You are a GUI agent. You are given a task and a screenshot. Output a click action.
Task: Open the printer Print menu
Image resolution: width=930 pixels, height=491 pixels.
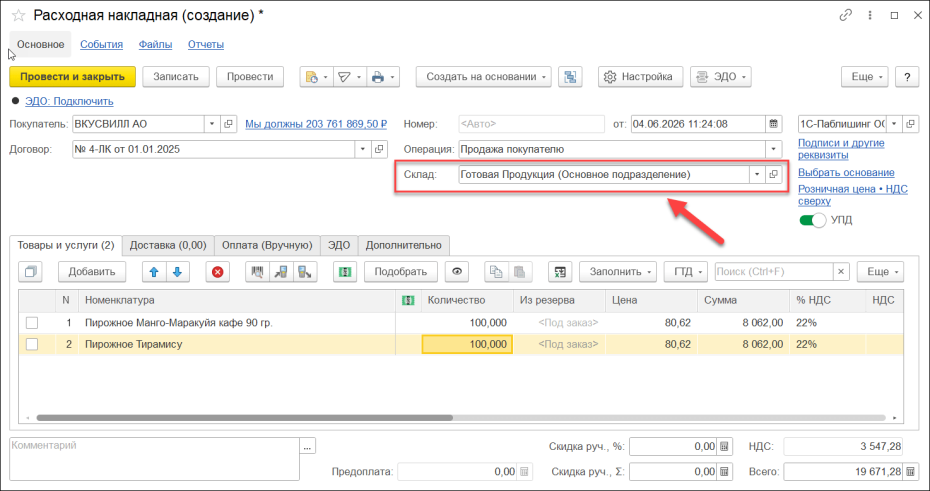click(383, 76)
